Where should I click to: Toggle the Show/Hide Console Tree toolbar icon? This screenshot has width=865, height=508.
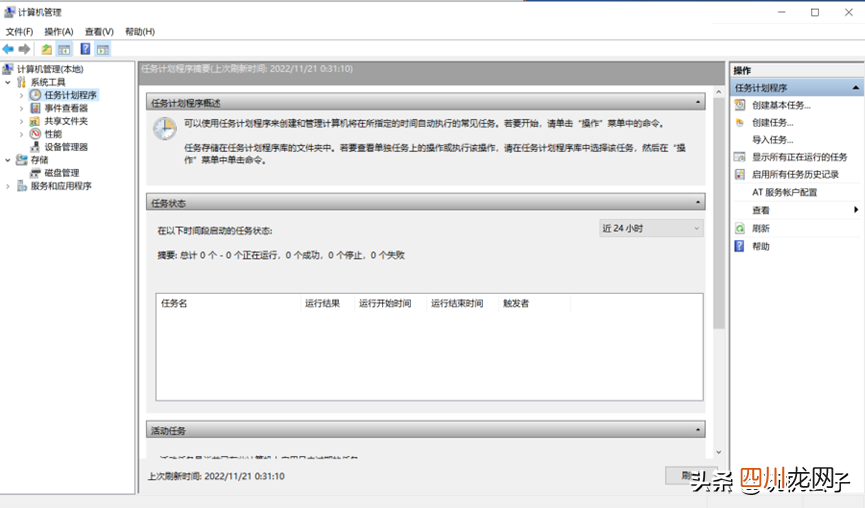(65, 50)
